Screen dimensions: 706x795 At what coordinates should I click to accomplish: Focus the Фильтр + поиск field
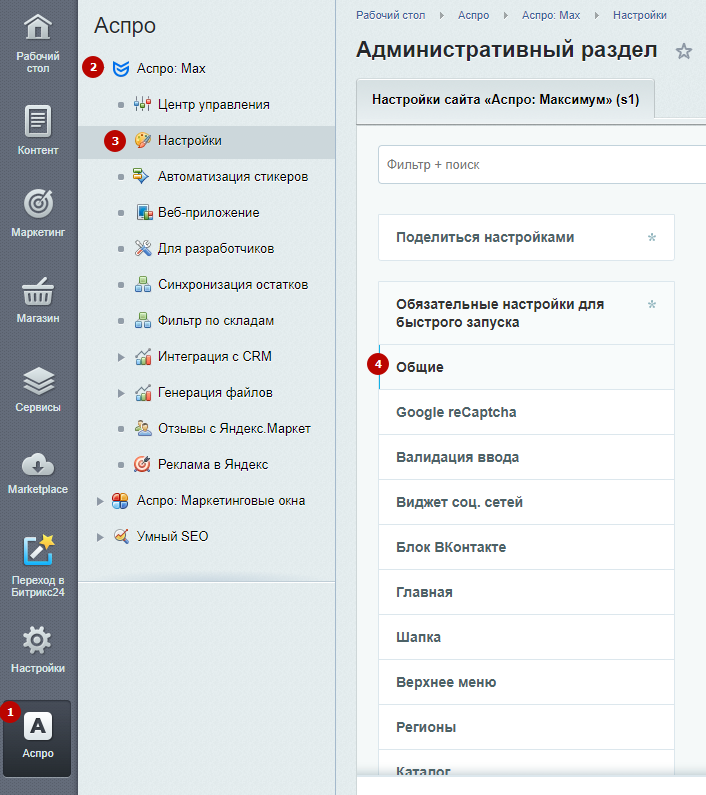coord(542,165)
